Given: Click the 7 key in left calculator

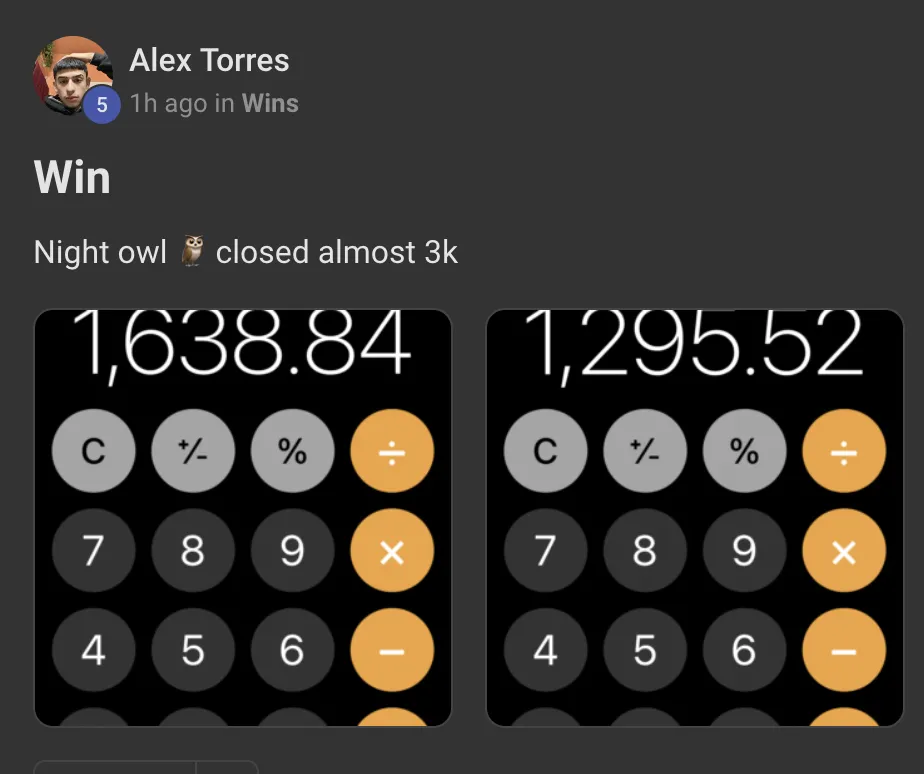Looking at the screenshot, I should click(x=94, y=551).
